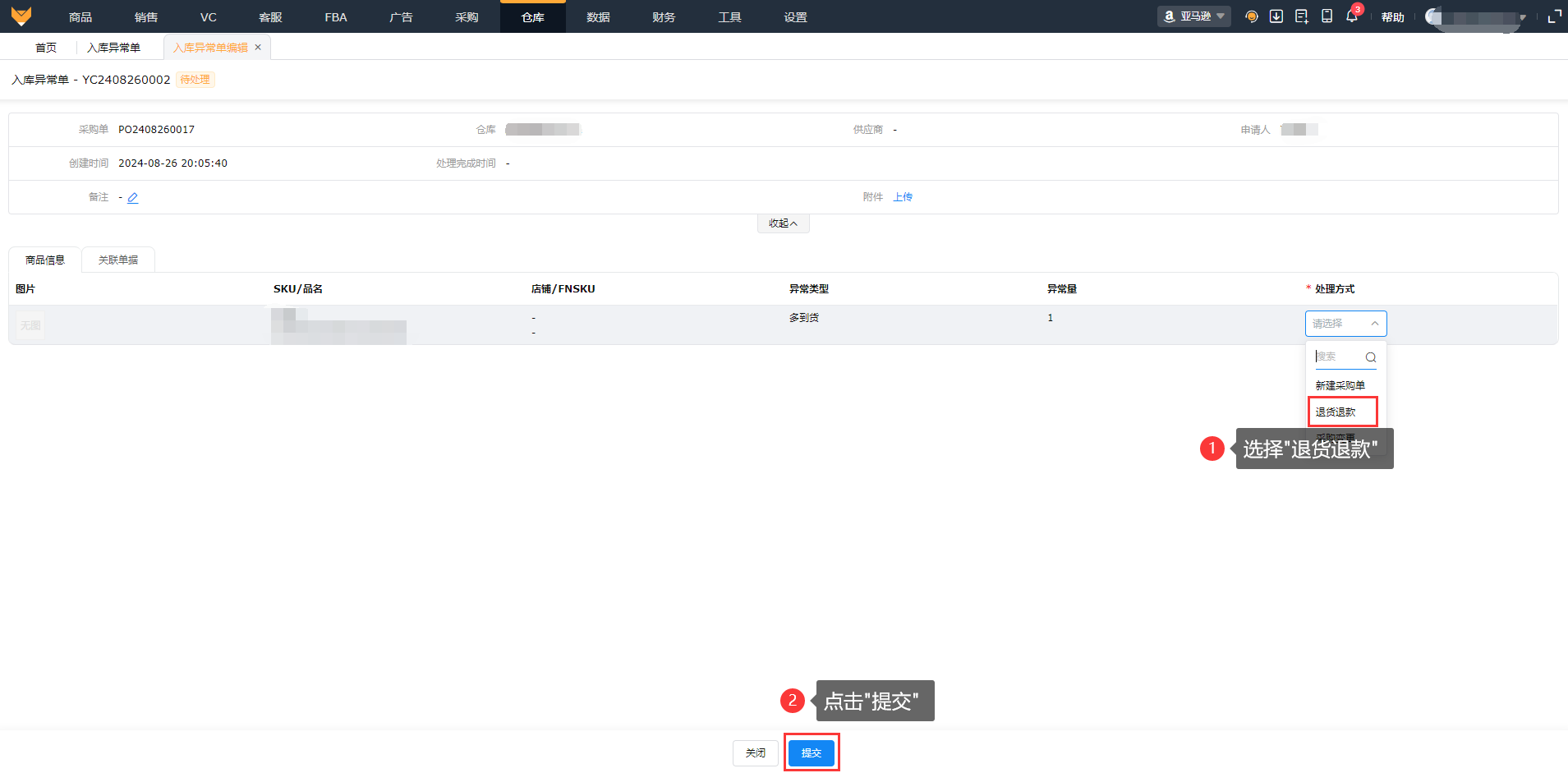Open the customer service headset icon
The width and height of the screenshot is (1568, 773).
pyautogui.click(x=1252, y=16)
